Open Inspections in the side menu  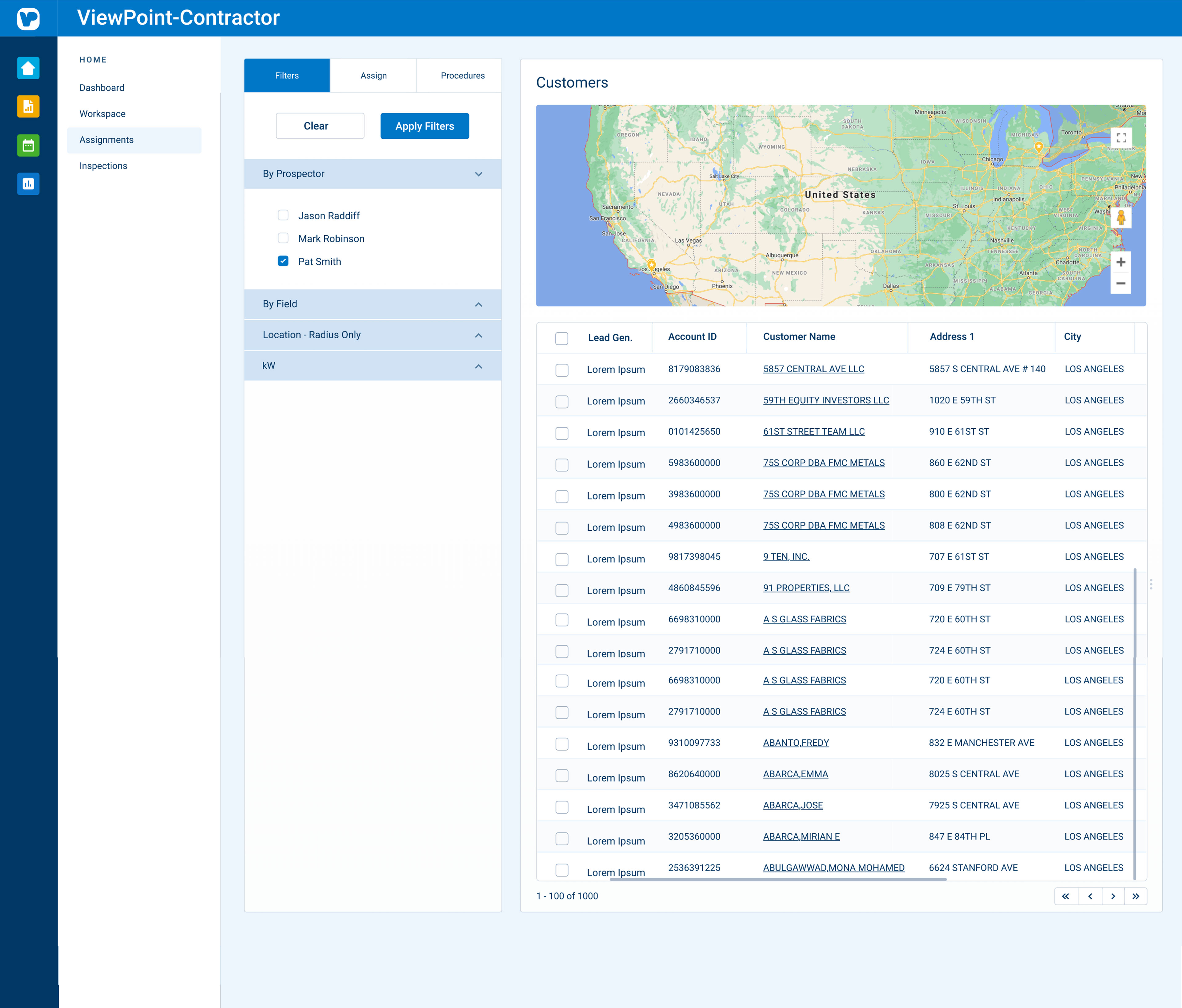103,166
